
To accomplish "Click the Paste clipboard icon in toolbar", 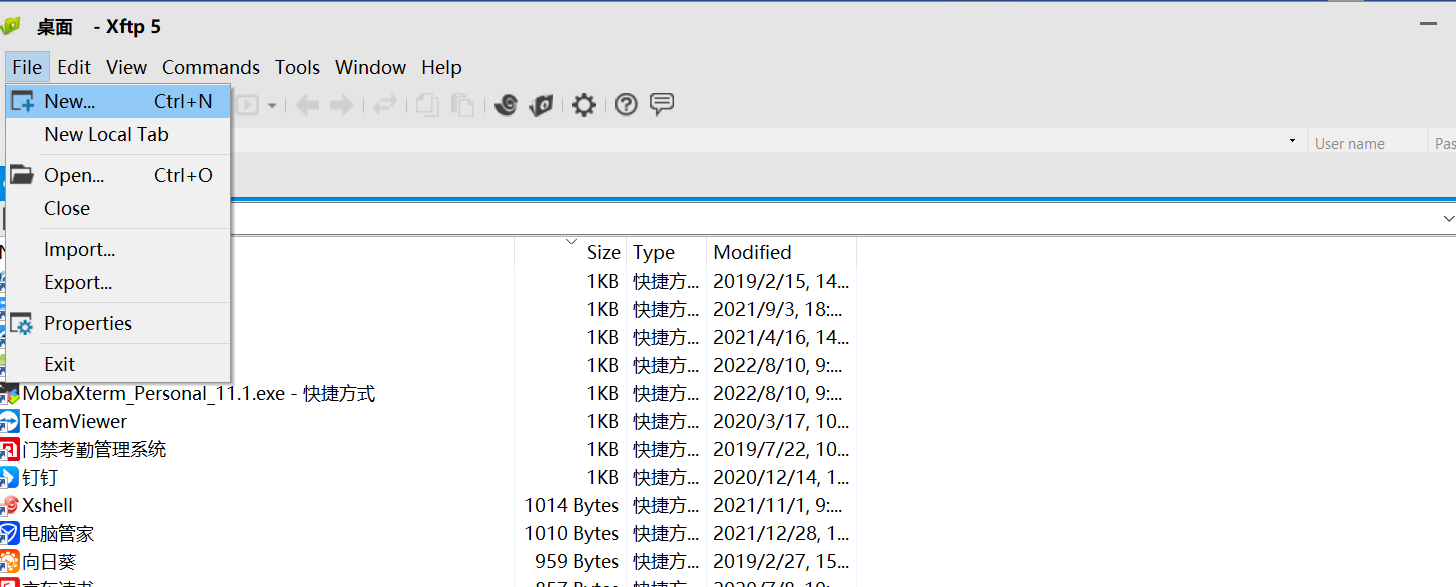I will coord(462,105).
